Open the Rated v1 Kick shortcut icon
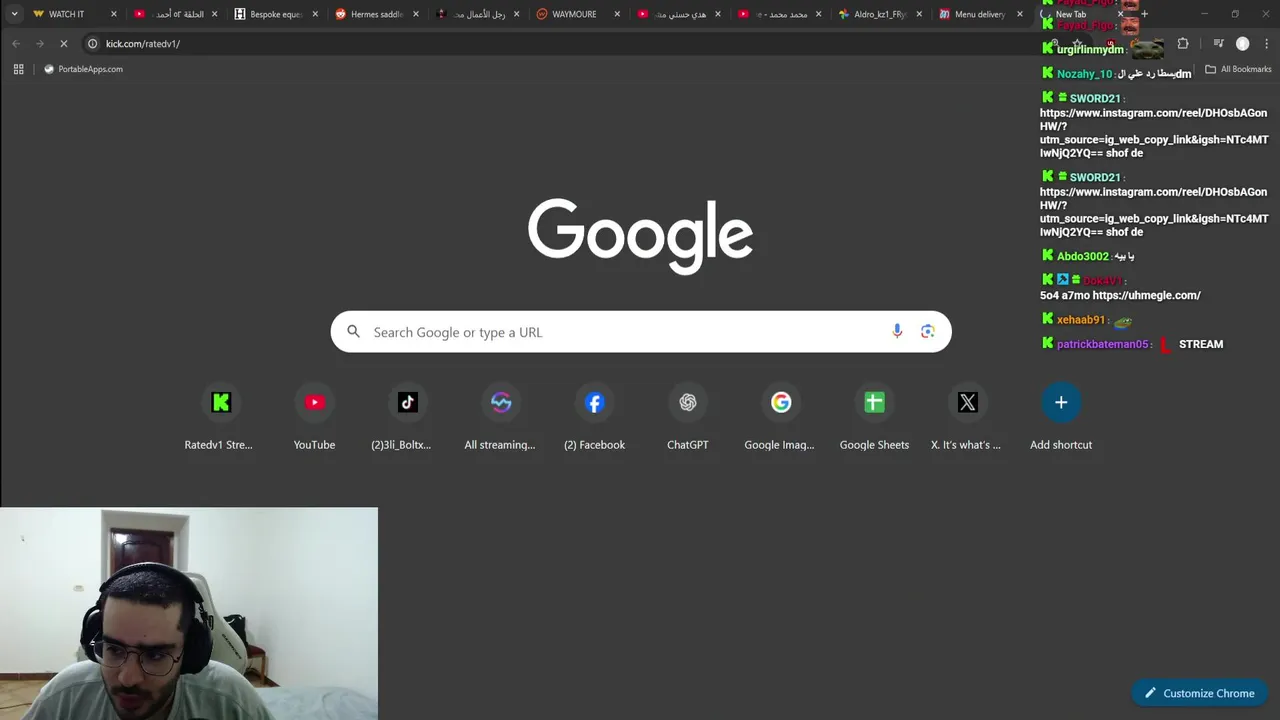Viewport: 1280px width, 720px height. (221, 402)
